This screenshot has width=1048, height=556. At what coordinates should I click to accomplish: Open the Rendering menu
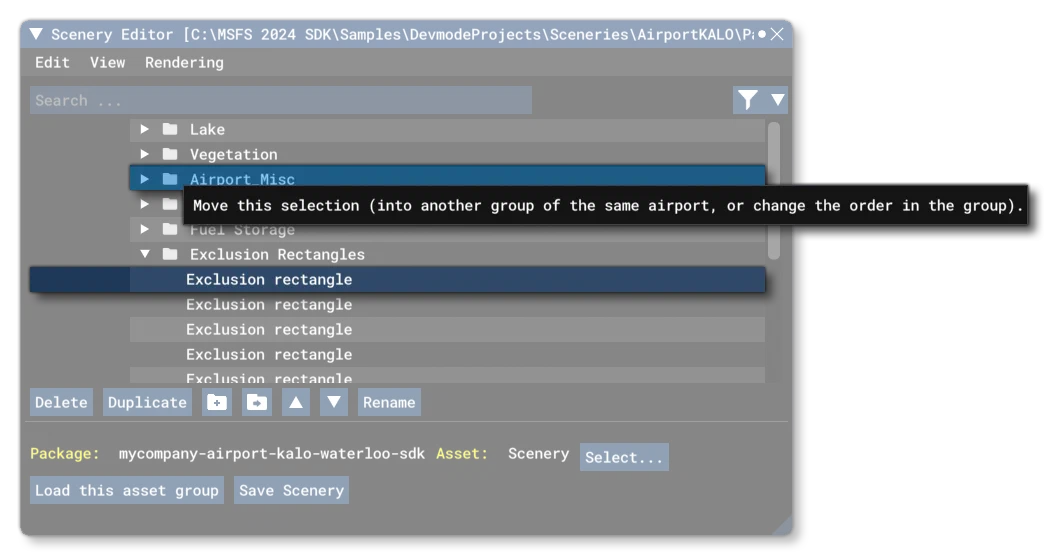[x=184, y=62]
